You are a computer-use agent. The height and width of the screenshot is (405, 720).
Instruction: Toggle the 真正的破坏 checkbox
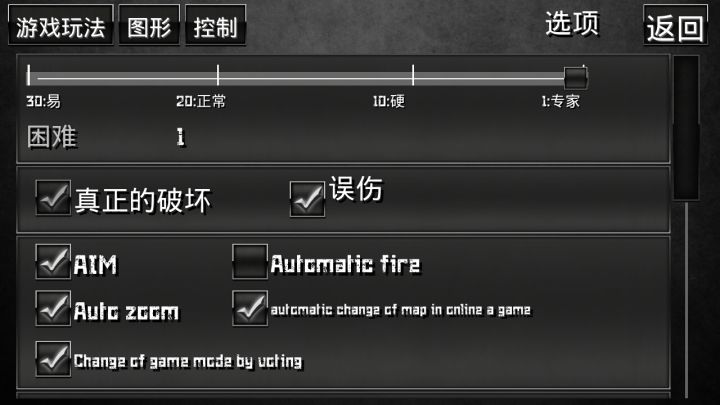(53, 197)
